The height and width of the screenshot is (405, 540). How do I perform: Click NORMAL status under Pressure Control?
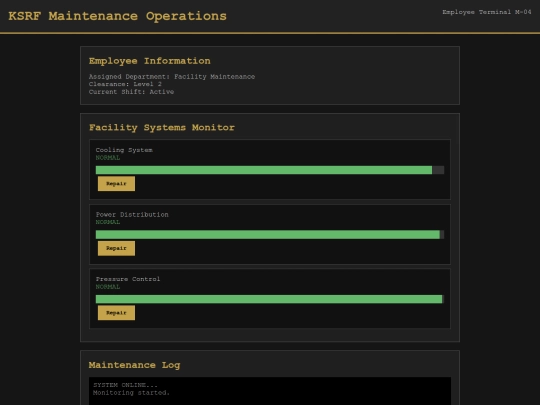[x=108, y=287]
